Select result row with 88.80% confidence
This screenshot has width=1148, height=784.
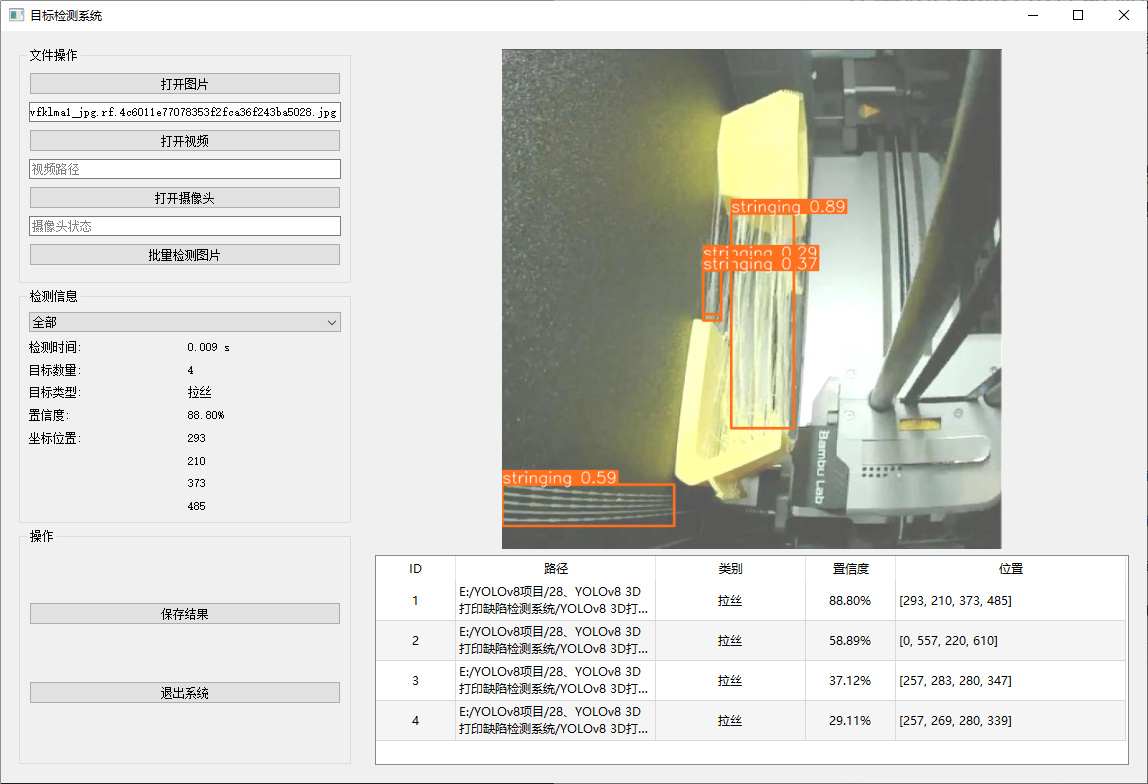click(x=850, y=601)
